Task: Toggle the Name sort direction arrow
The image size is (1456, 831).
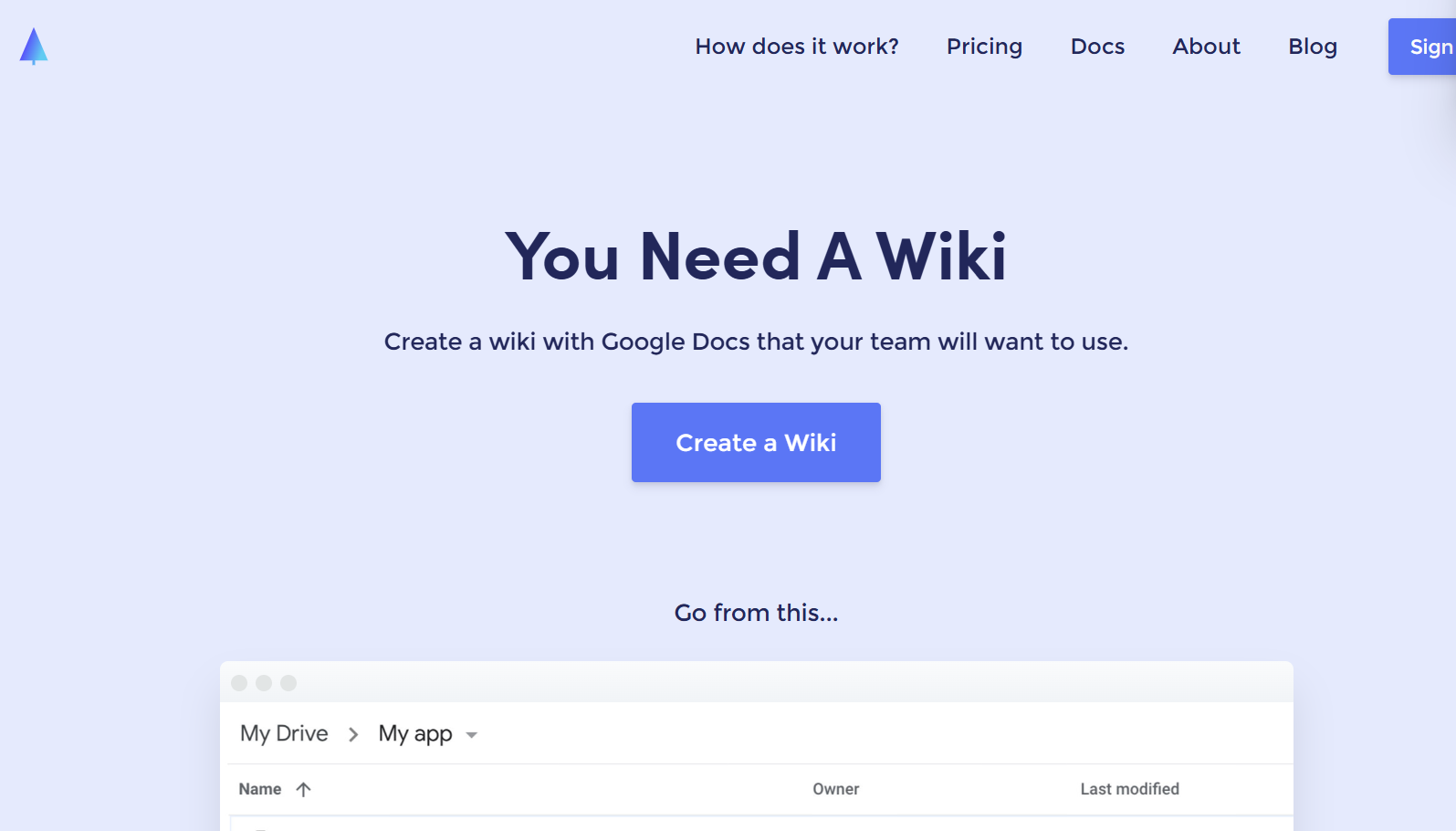Action: tap(304, 789)
